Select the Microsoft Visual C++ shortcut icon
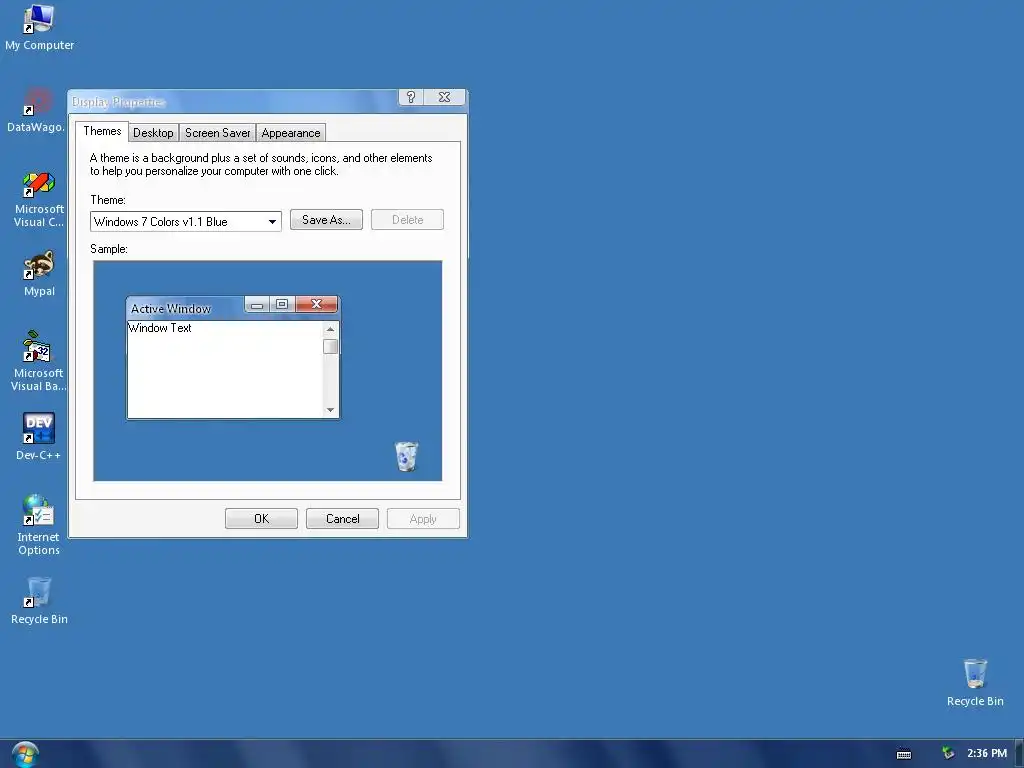This screenshot has height=768, width=1024. pyautogui.click(x=39, y=199)
